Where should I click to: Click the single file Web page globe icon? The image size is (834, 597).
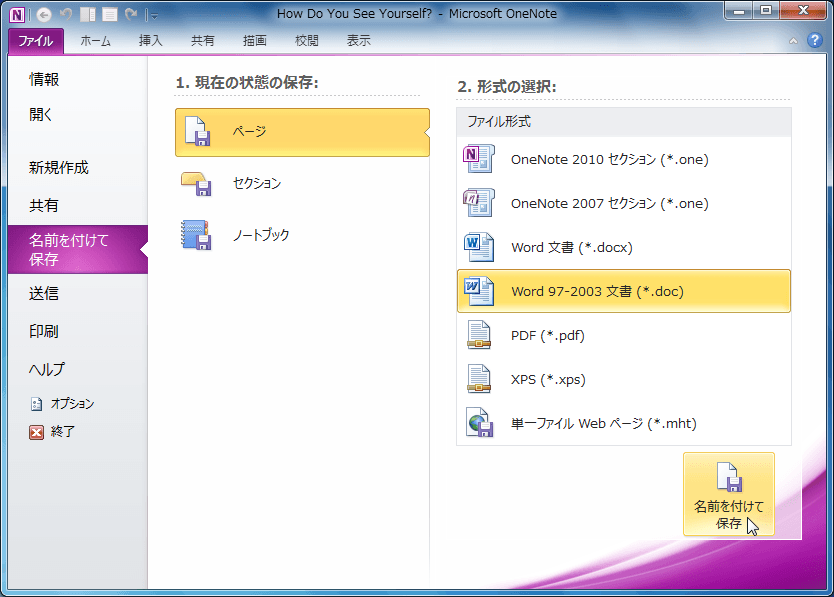coord(480,423)
